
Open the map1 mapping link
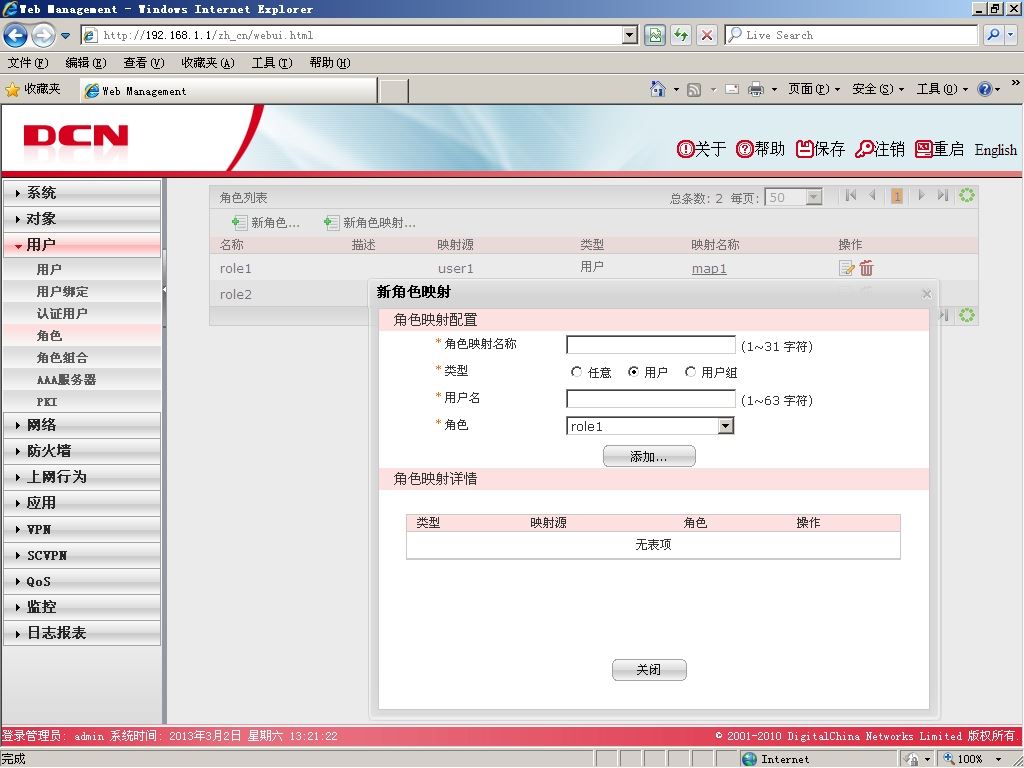coord(709,268)
